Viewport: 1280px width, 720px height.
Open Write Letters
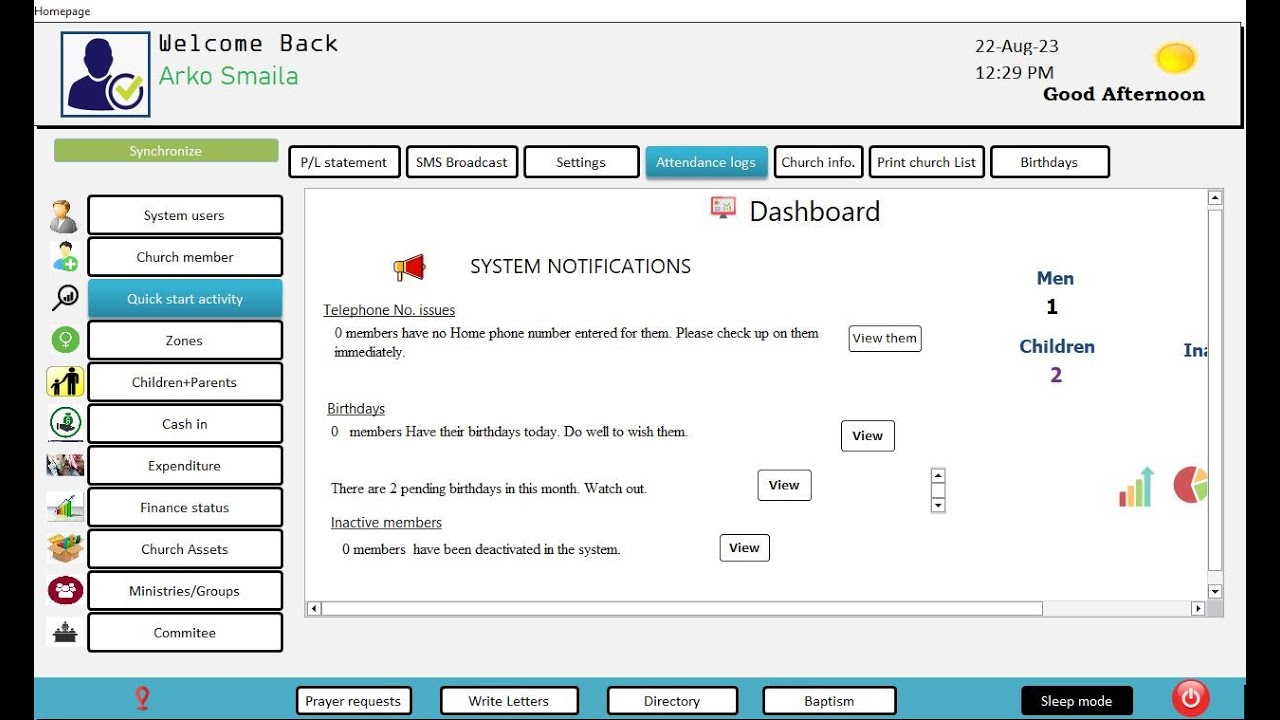(x=509, y=701)
